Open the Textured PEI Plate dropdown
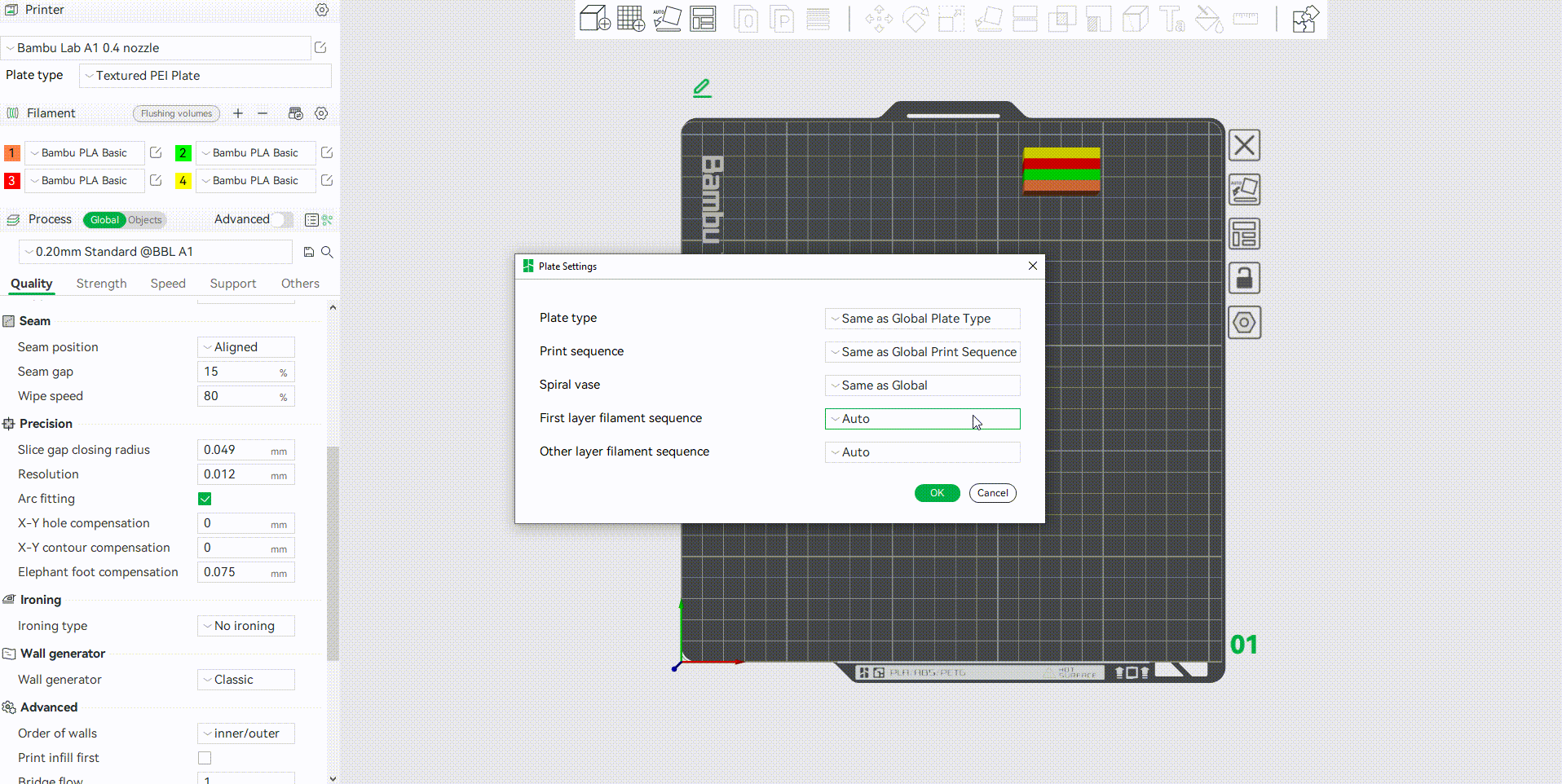The image size is (1562, 784). click(x=205, y=76)
